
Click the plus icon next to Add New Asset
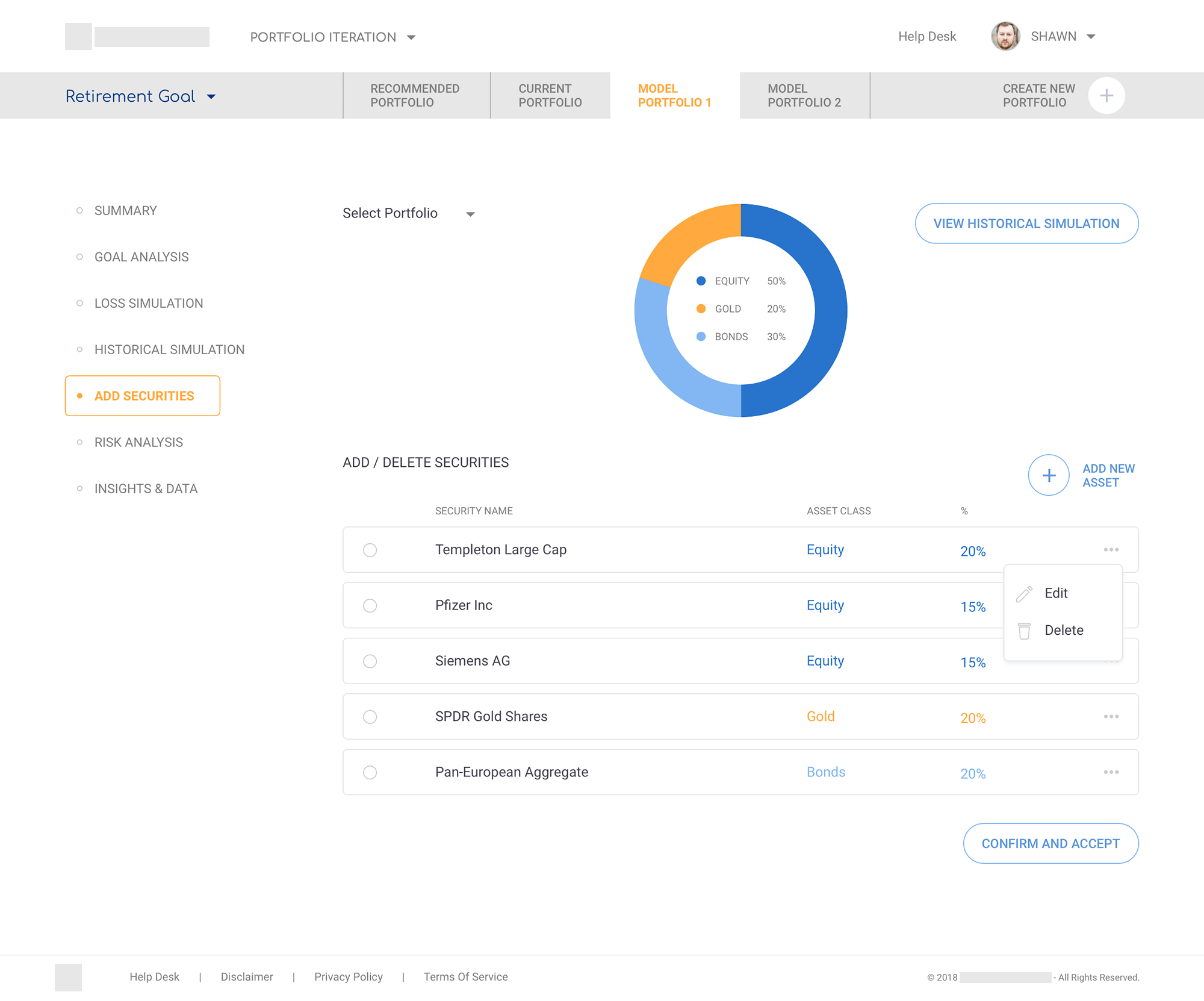click(1048, 475)
